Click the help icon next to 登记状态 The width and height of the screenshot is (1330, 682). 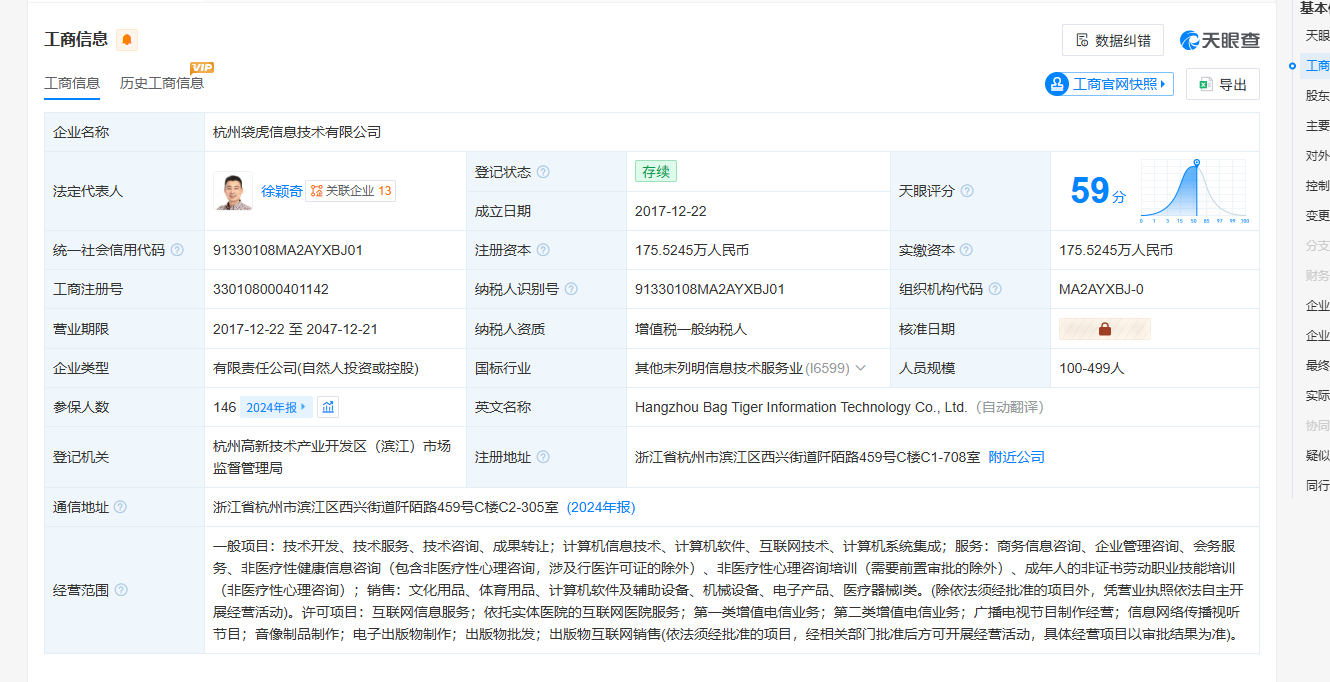coord(543,172)
